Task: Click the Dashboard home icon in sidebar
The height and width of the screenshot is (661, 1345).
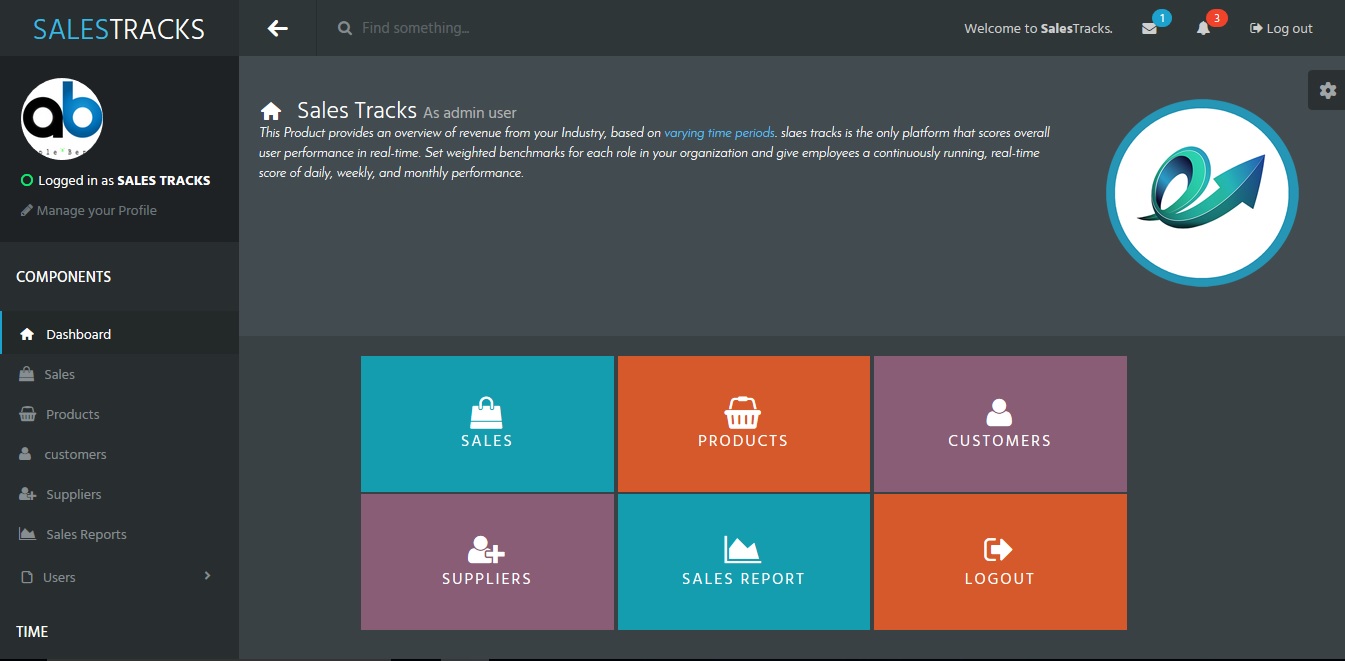Action: coord(27,334)
